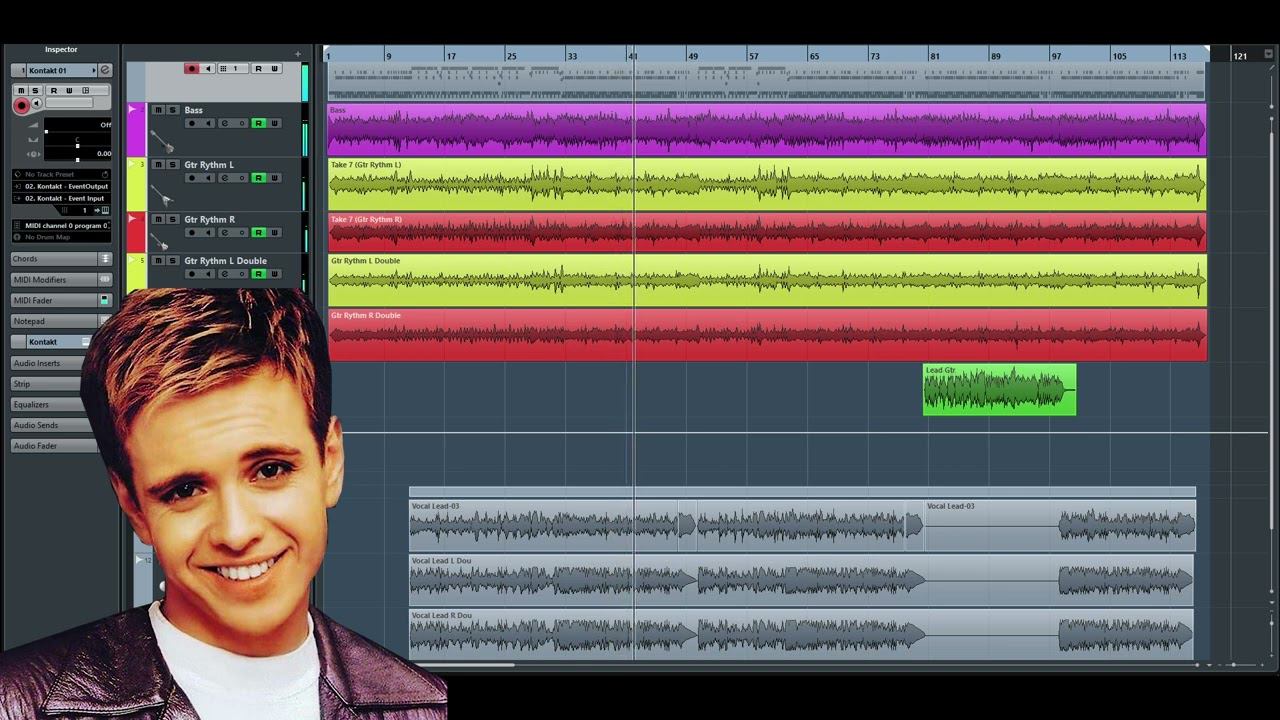1280x720 pixels.
Task: Toggle Read automation on Gtr Rythm R
Action: pyautogui.click(x=258, y=232)
